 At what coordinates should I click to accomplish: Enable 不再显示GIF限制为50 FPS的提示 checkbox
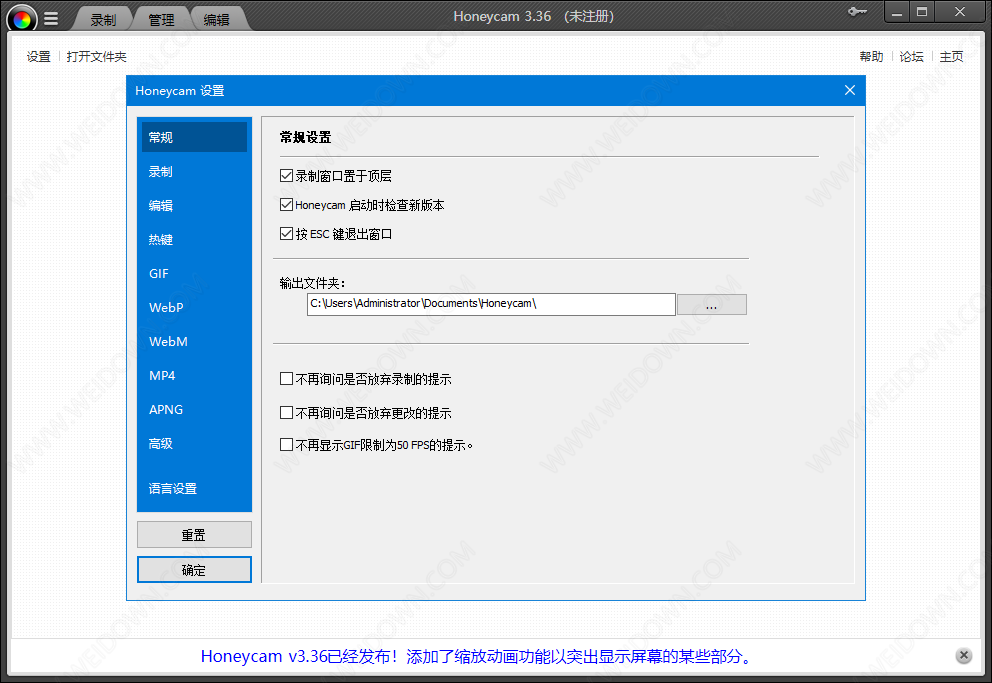287,445
